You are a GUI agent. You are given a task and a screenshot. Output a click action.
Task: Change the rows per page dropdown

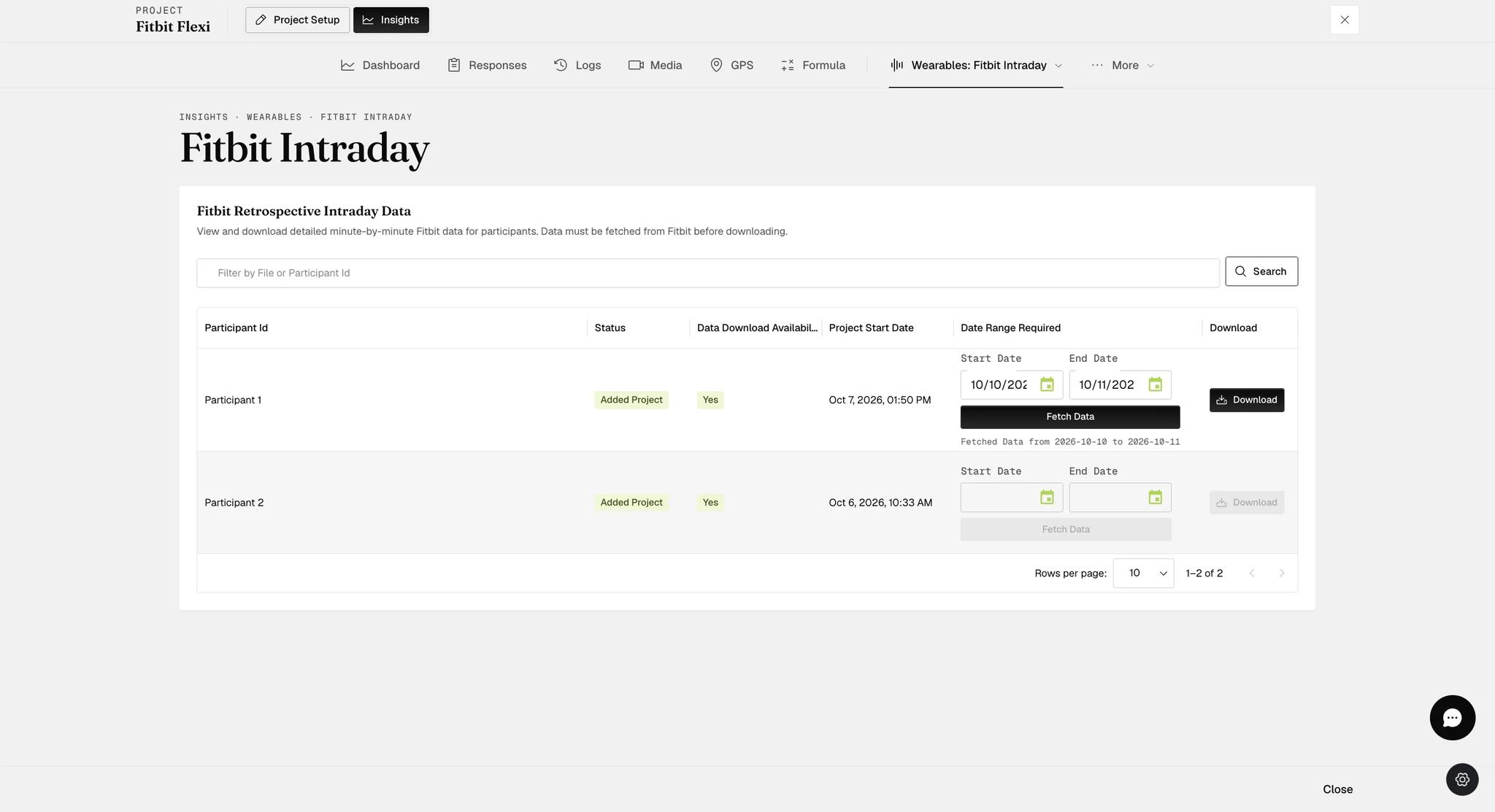[x=1143, y=573]
